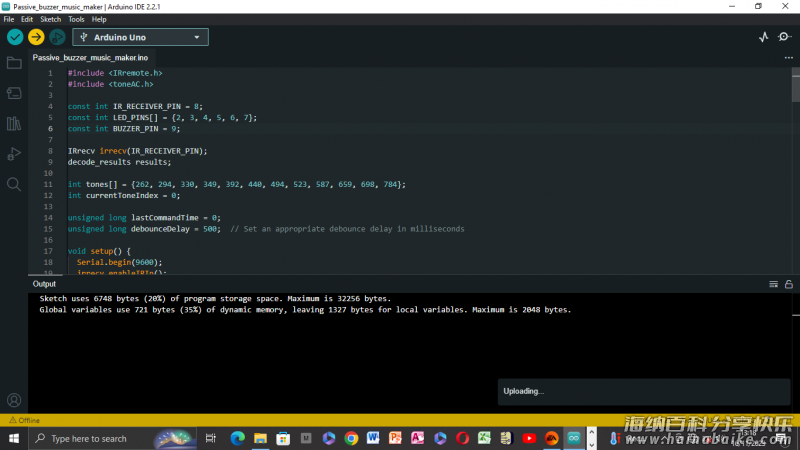Click the 'Sketch uses 6748 bytes' output line
The width and height of the screenshot is (800, 450).
point(215,298)
